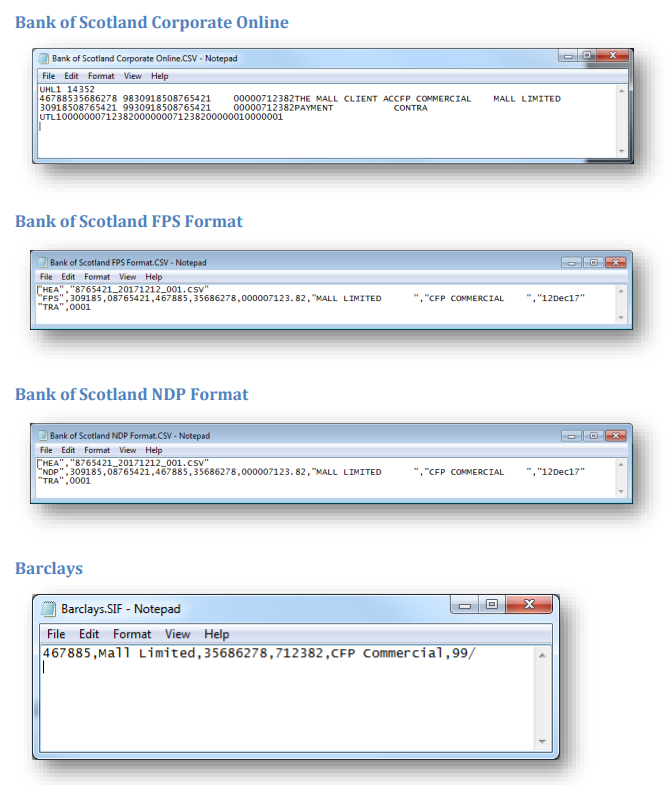Click 'UTL1000000071238200000007123820000001000001' line
The image size is (666, 785).
pyautogui.click(x=161, y=117)
